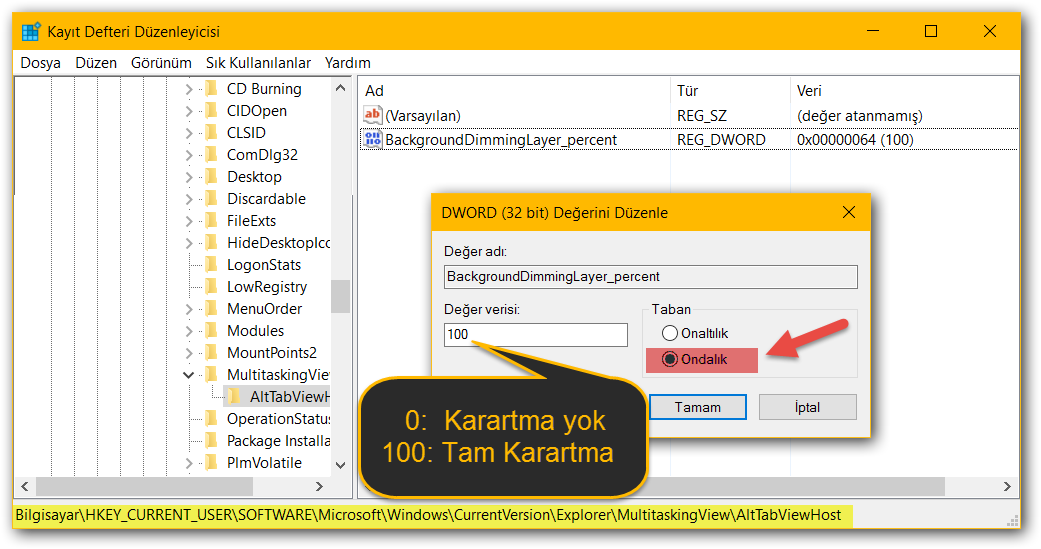
Task: Click the REG_DWORD type cell
Action: (721, 140)
